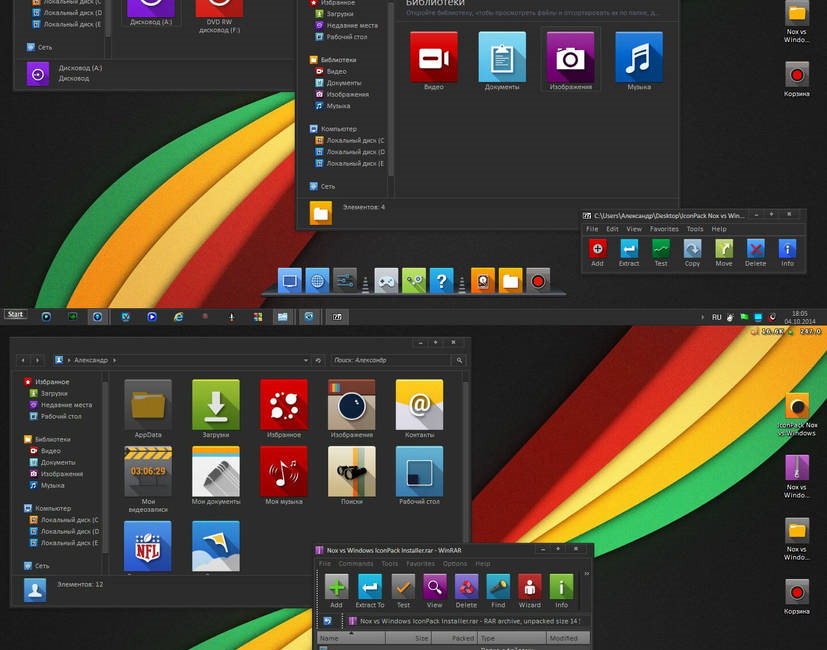Click the Wizard icon in WinRAR toolbar

click(529, 587)
